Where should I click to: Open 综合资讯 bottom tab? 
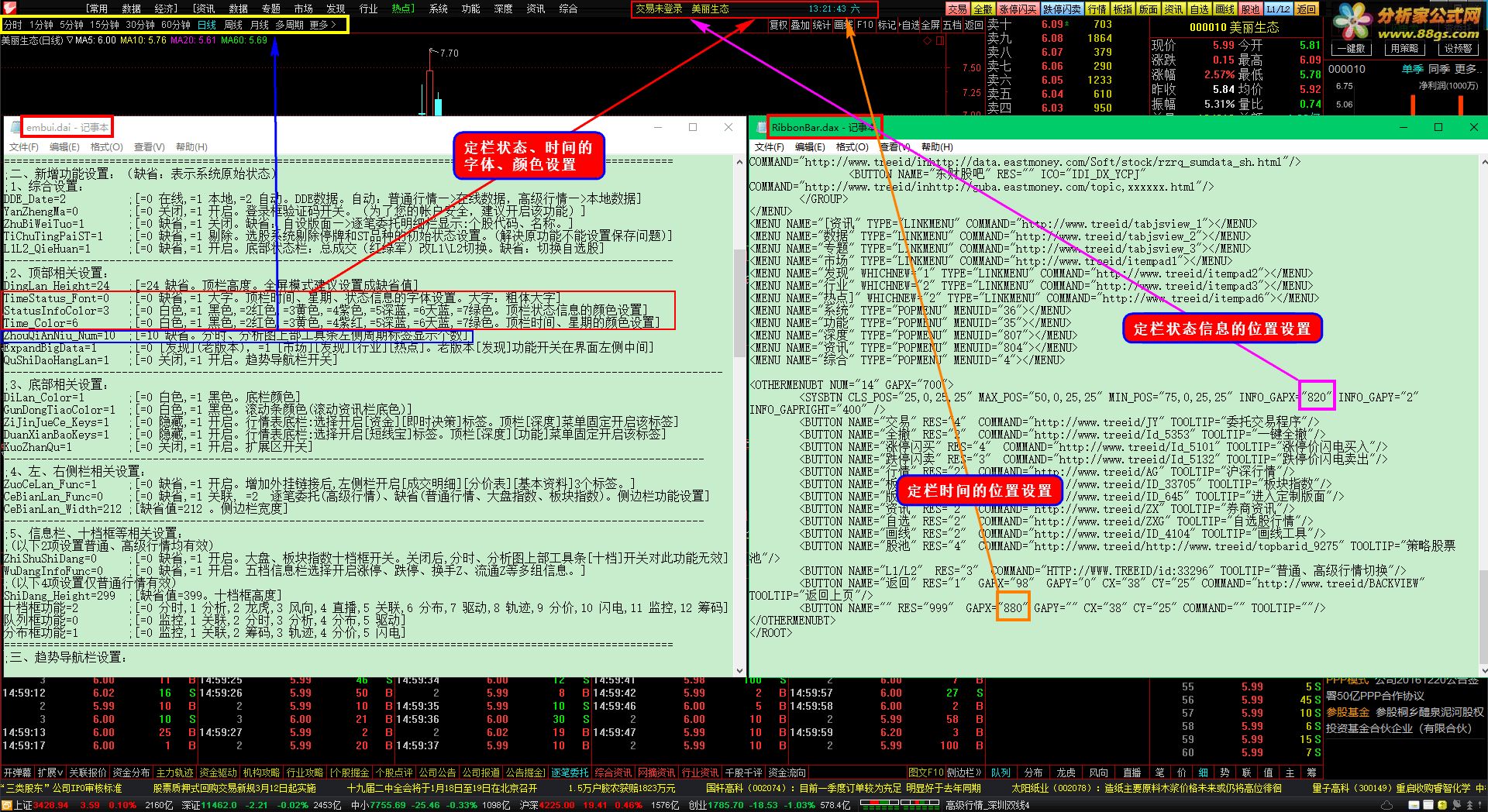coord(614,772)
